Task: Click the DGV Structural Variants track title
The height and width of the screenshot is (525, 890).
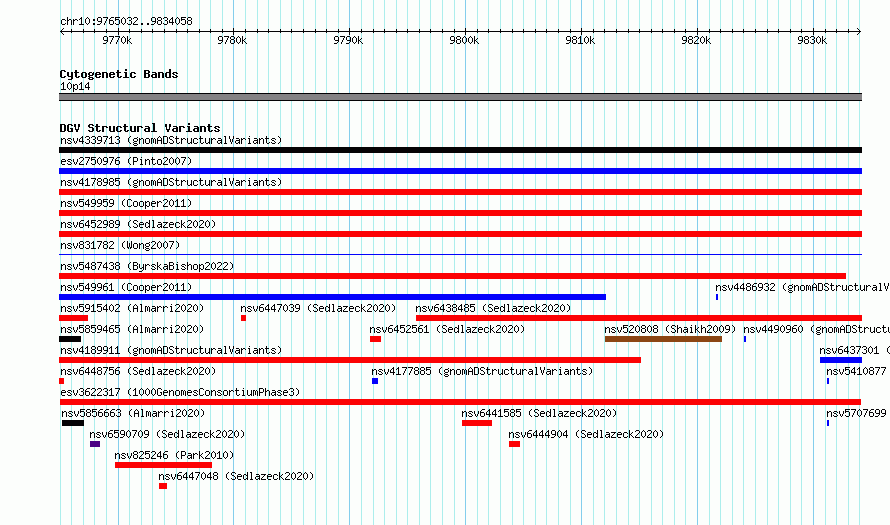Action: (x=140, y=128)
